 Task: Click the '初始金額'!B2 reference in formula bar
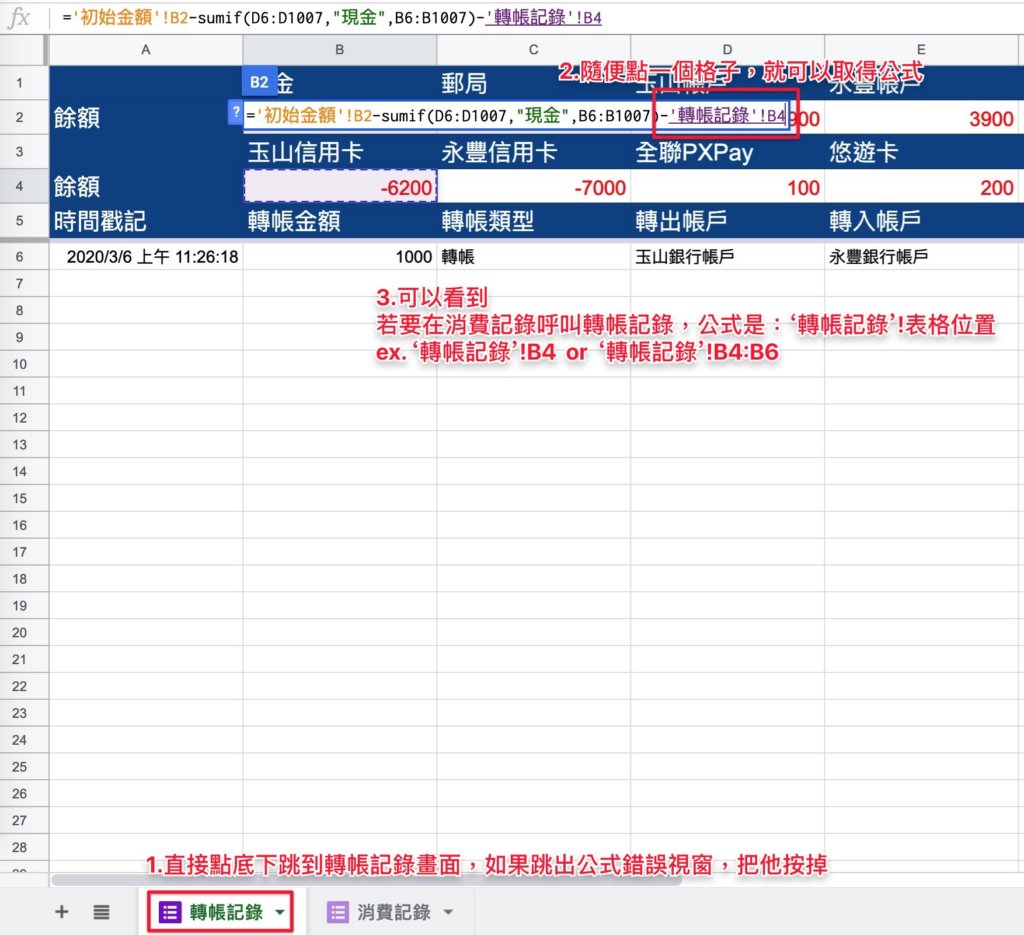pyautogui.click(x=130, y=18)
